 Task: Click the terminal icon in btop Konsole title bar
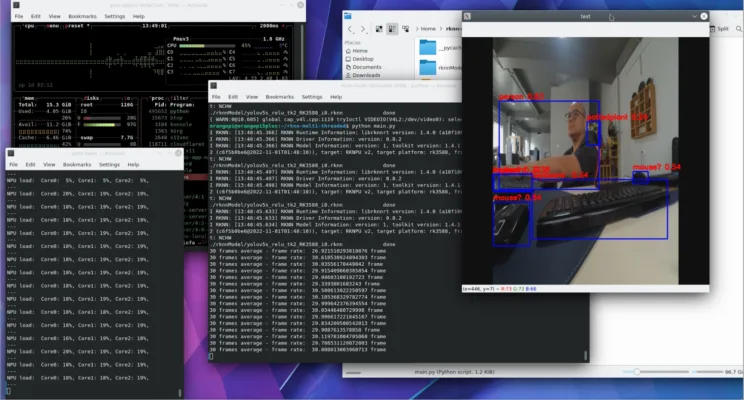(x=16, y=5)
